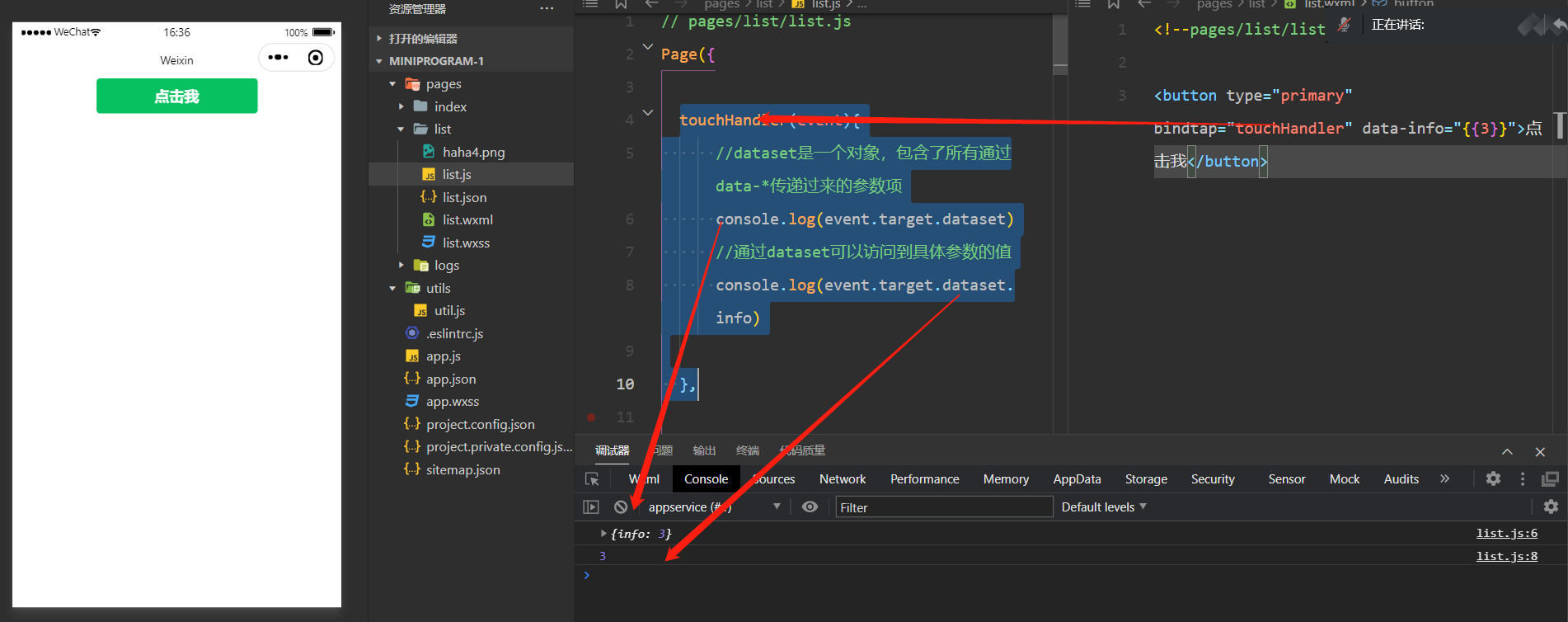1568x622 pixels.
Task: Open the Network devtools tab
Action: click(843, 479)
